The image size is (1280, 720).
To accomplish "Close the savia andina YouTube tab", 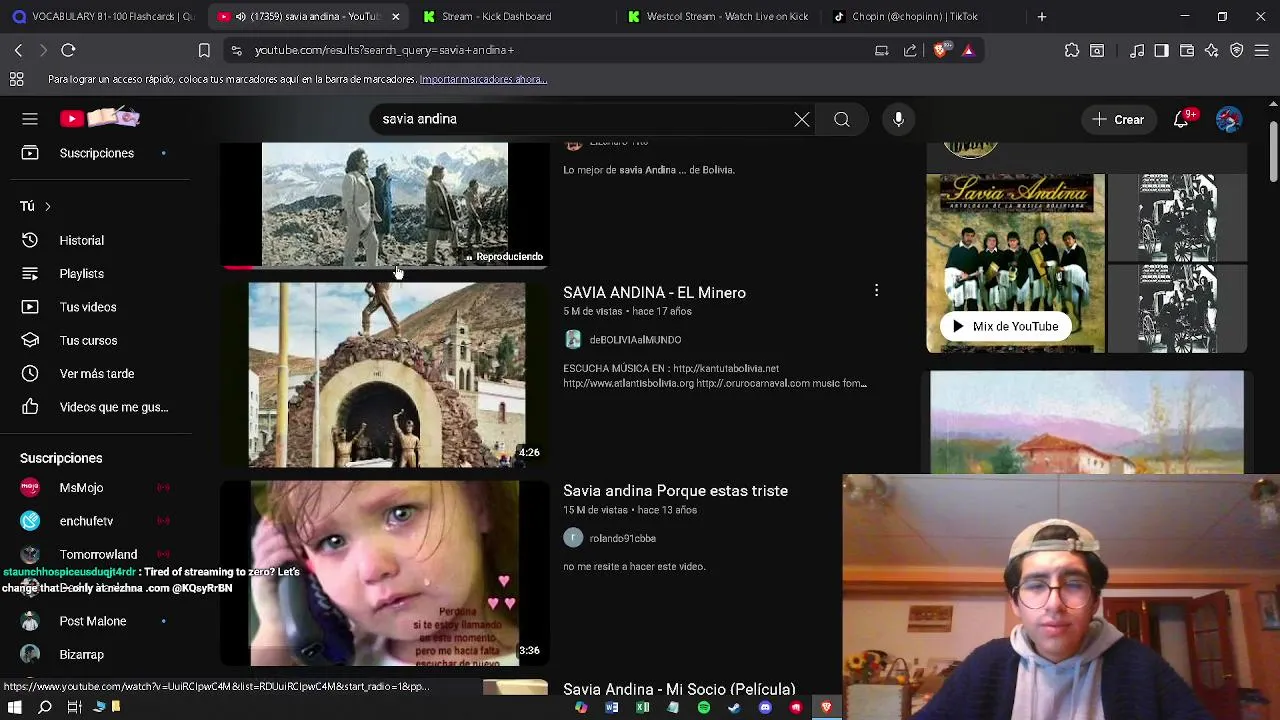I will [396, 16].
